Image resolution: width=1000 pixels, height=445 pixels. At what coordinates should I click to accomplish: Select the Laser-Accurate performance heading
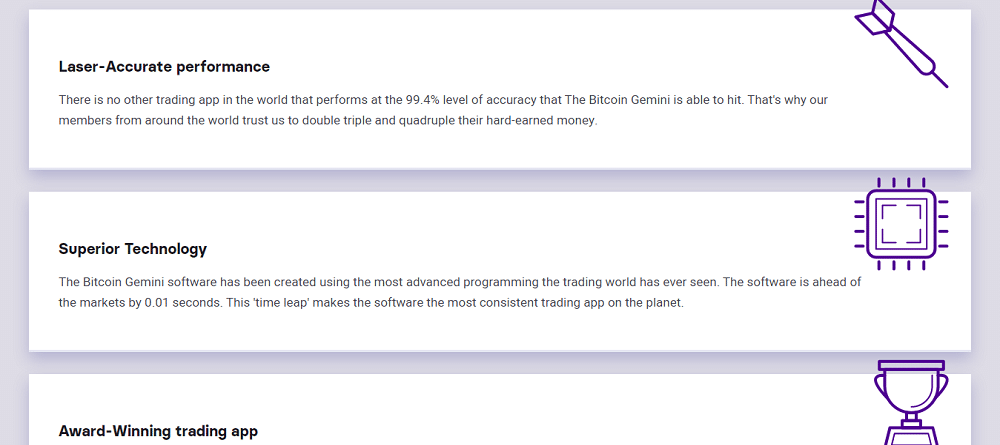coord(164,66)
